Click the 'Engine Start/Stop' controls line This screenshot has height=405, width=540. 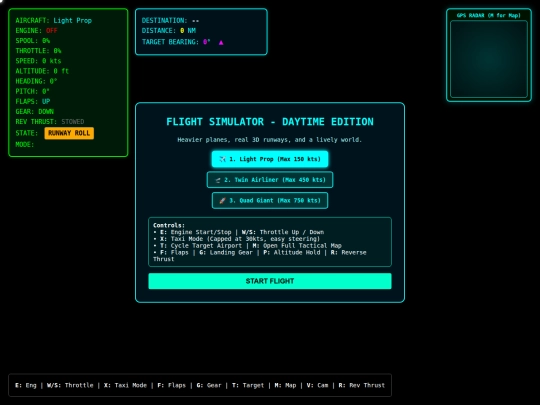click(196, 232)
